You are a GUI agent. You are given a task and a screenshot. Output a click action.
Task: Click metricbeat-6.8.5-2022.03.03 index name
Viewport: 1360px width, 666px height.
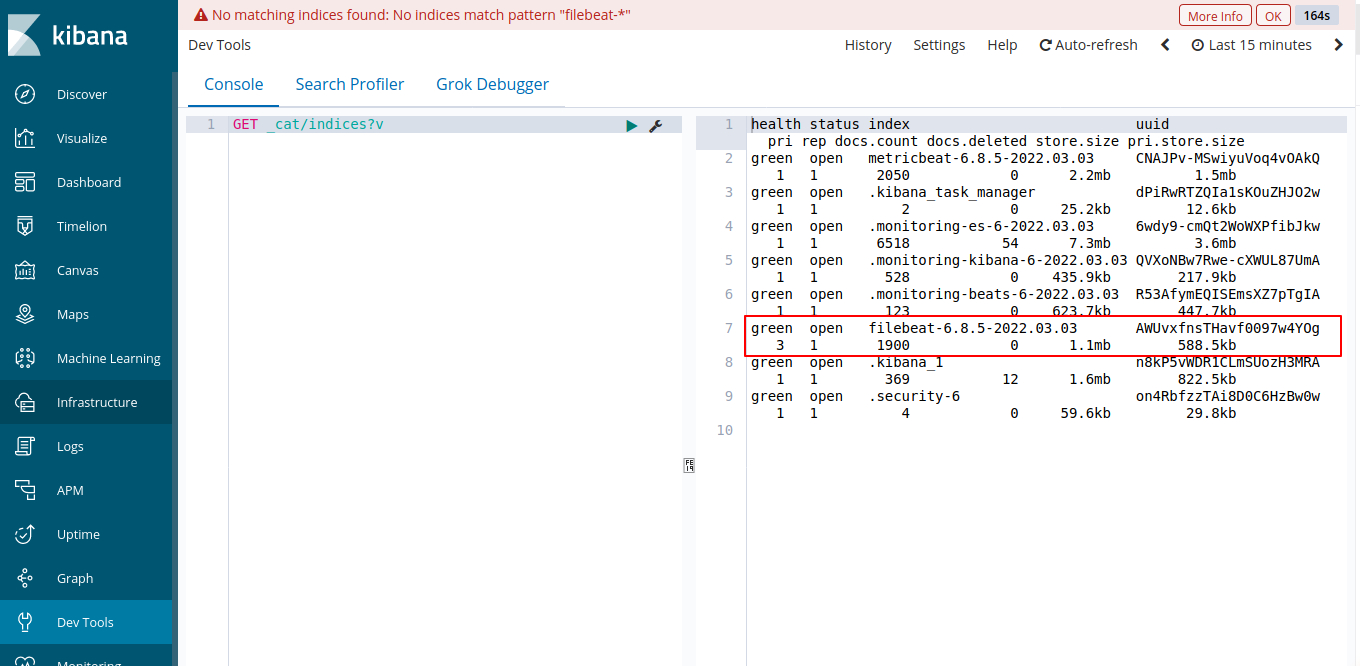(981, 158)
